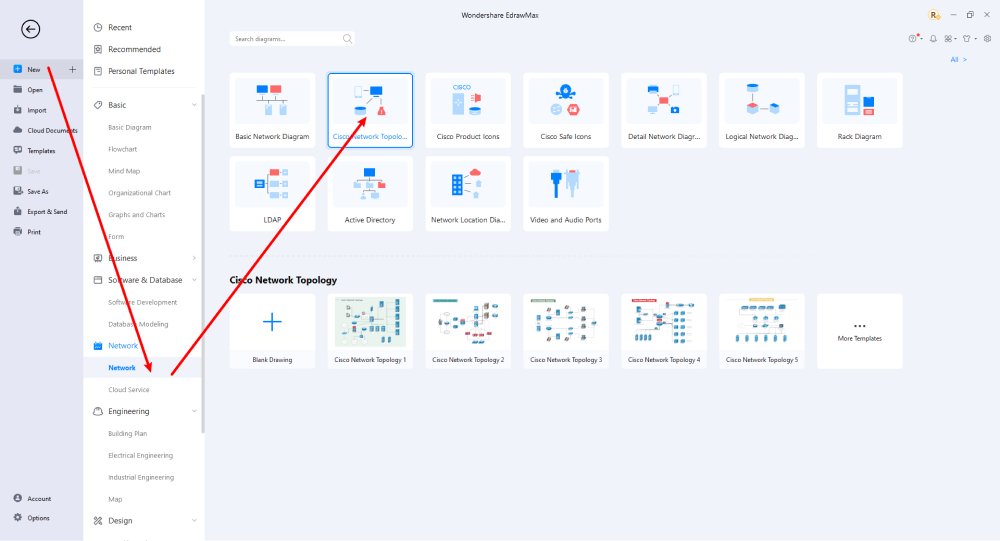
Task: Click More Templates button
Action: (860, 331)
